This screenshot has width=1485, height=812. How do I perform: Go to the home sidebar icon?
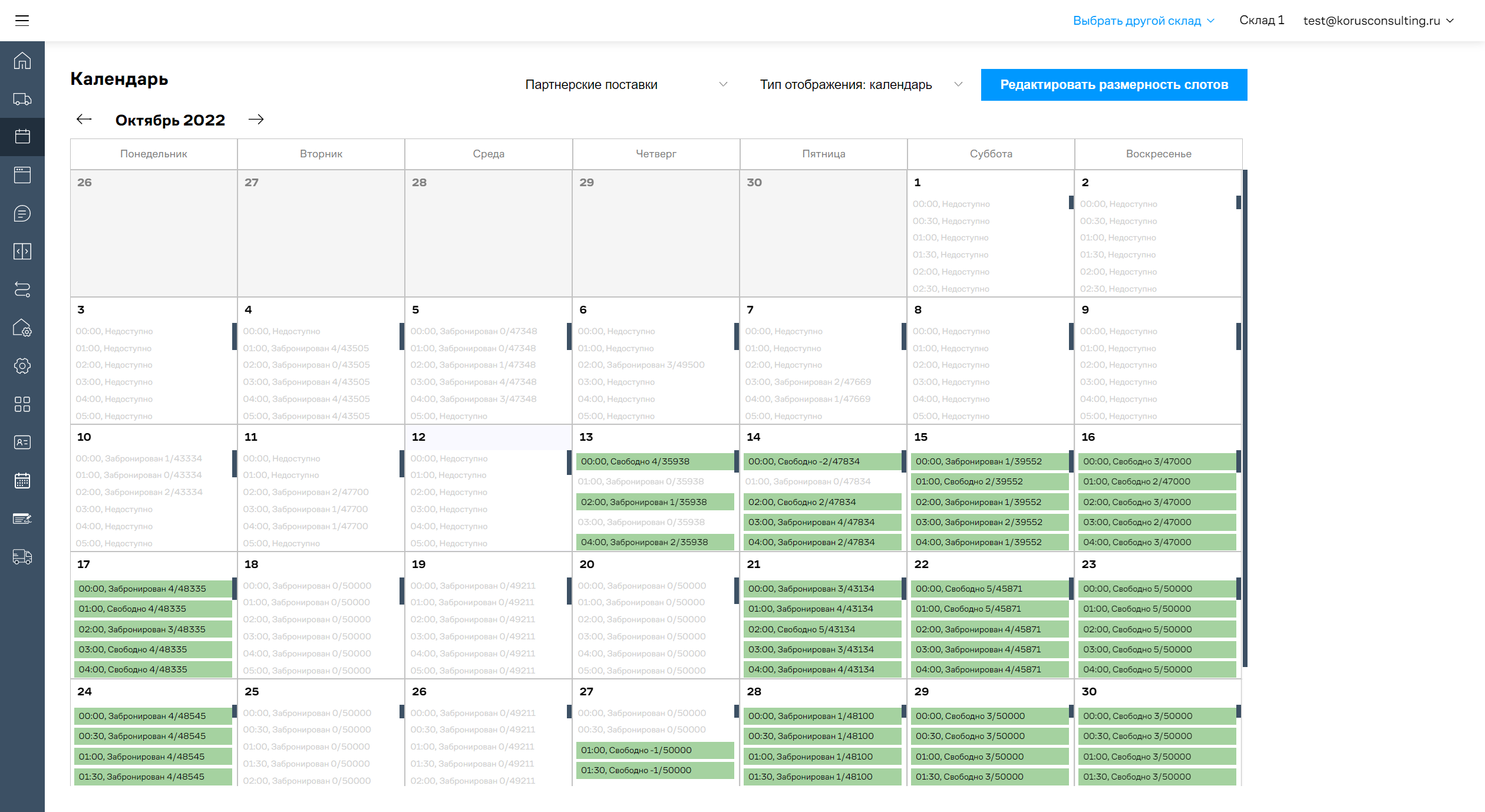(22, 61)
